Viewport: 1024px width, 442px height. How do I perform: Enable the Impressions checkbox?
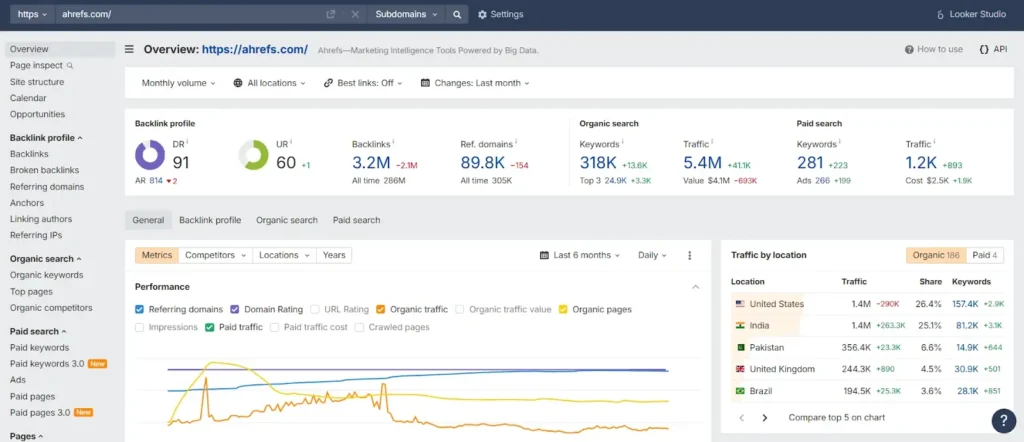click(140, 327)
